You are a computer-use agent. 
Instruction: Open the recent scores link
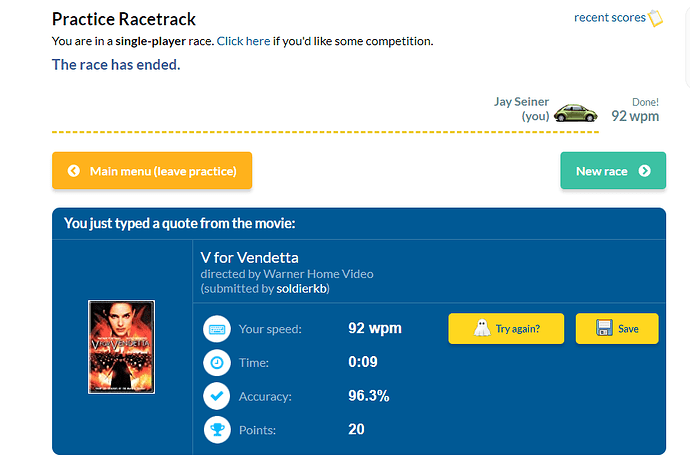[x=609, y=18]
